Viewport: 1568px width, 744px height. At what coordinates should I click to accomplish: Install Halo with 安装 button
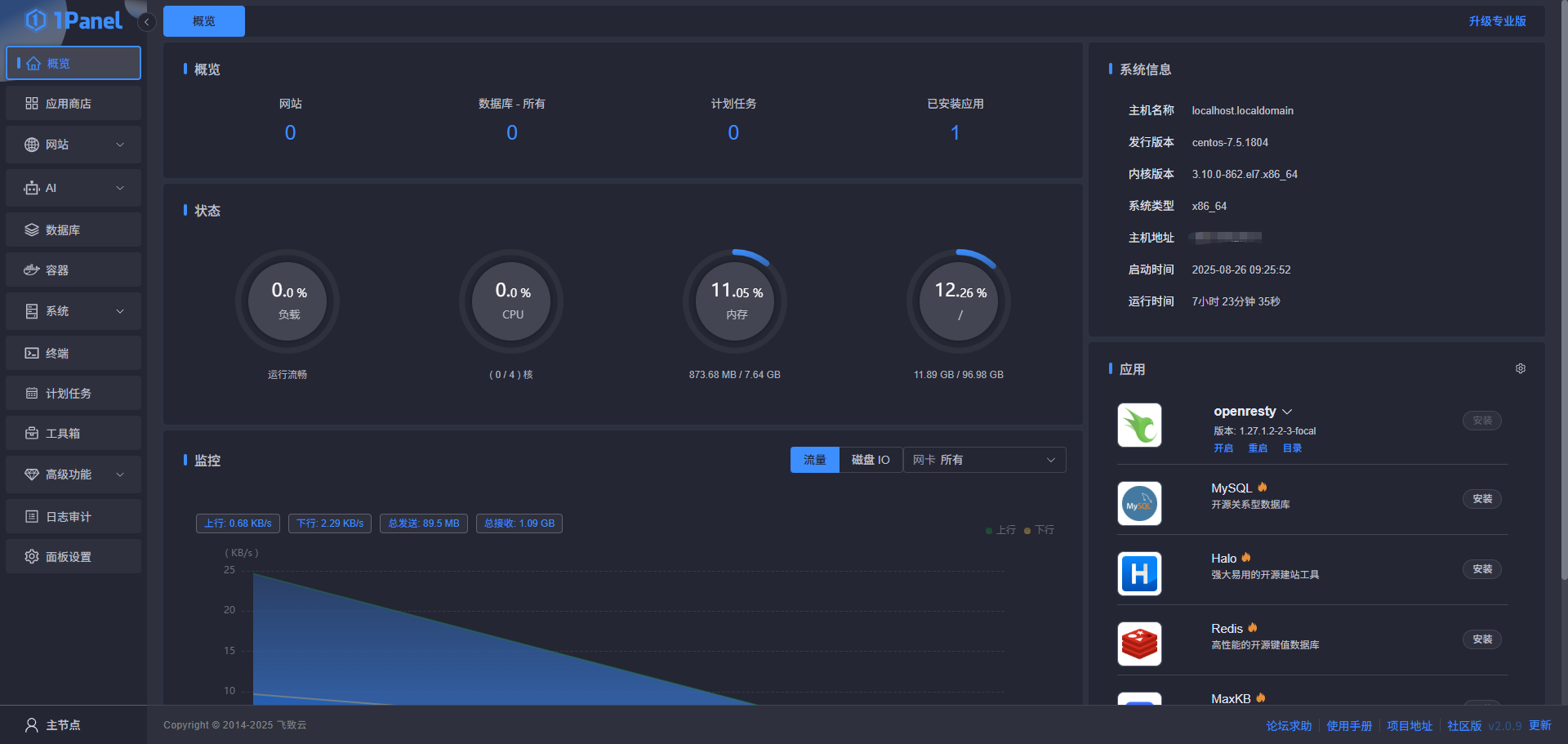pos(1482,569)
